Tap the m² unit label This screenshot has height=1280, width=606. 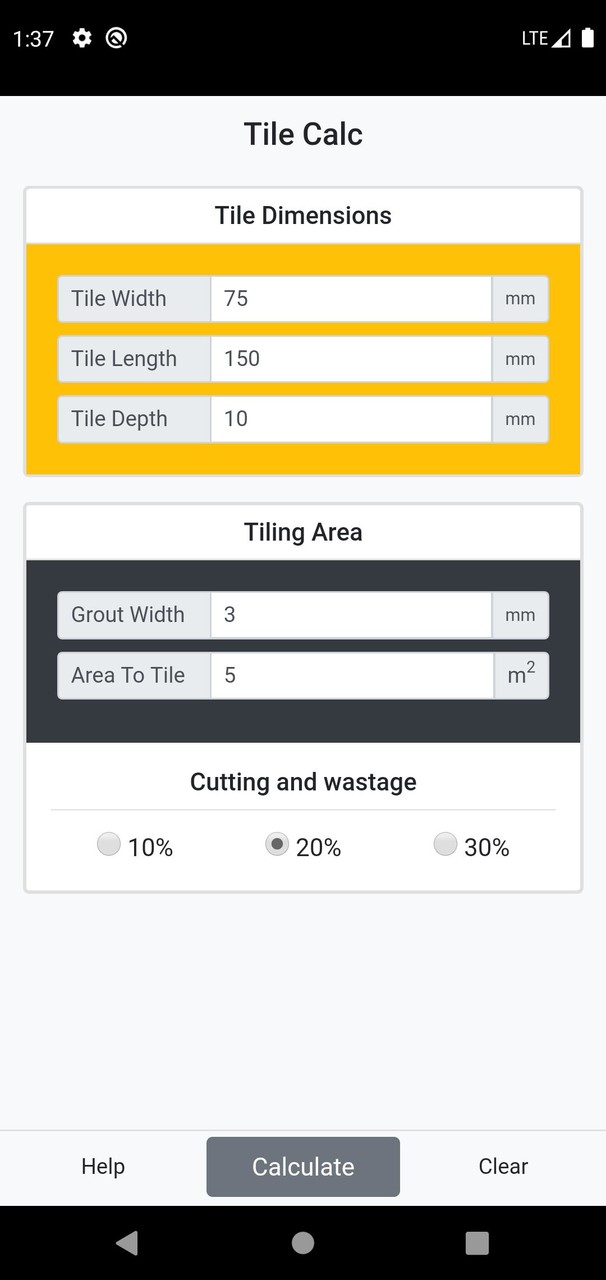(521, 675)
